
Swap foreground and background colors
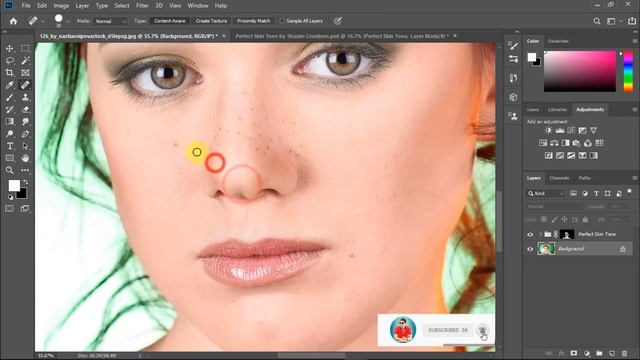tap(25, 182)
